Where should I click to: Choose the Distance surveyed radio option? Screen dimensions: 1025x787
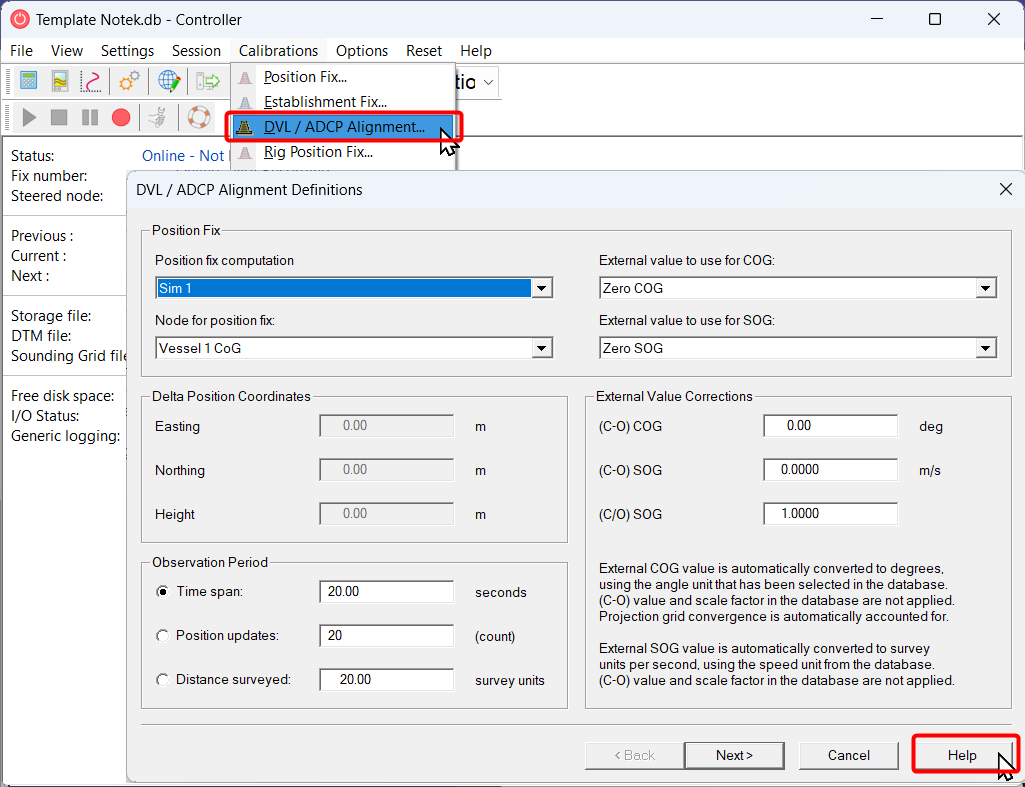coord(163,680)
